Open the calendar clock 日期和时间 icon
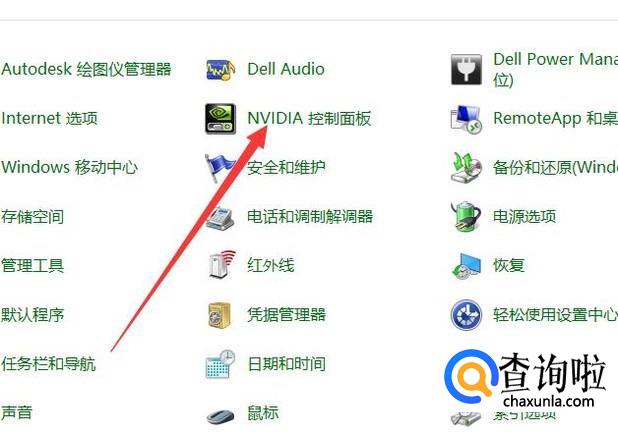618x432 pixels. pyautogui.click(x=220, y=363)
